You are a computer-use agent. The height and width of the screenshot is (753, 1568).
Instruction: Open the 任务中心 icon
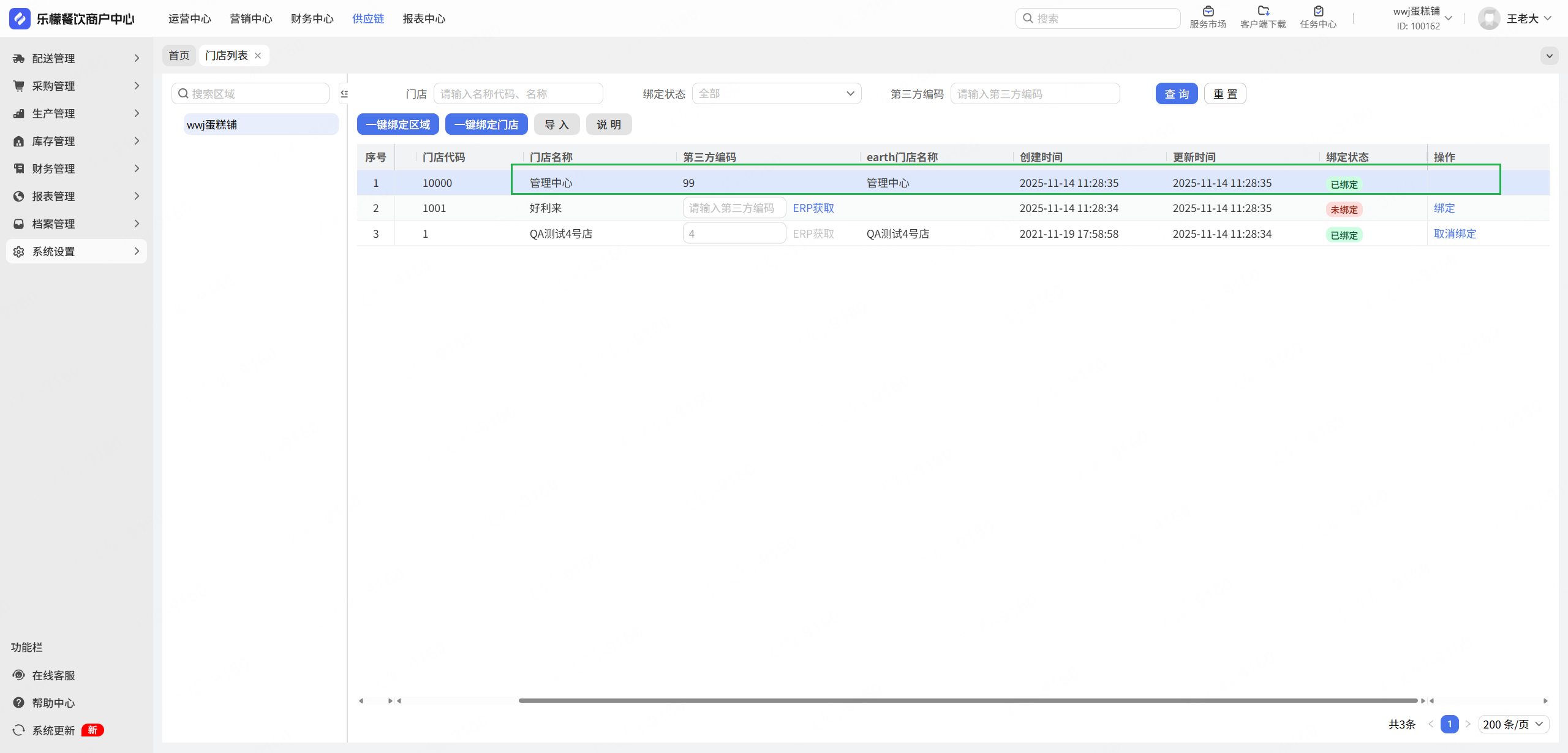point(1318,12)
